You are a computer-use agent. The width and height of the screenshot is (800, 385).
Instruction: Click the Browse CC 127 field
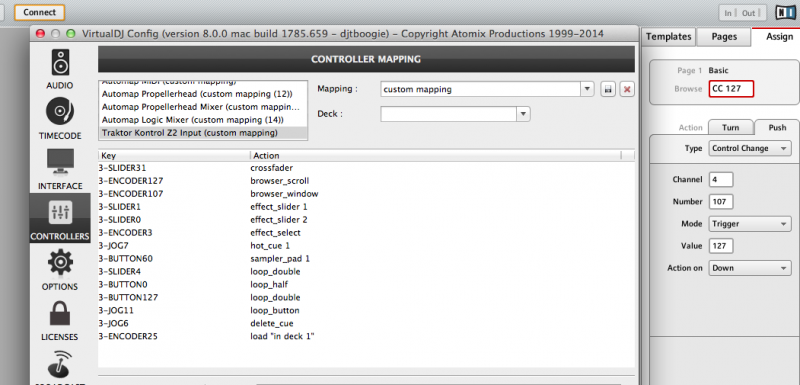coord(731,89)
